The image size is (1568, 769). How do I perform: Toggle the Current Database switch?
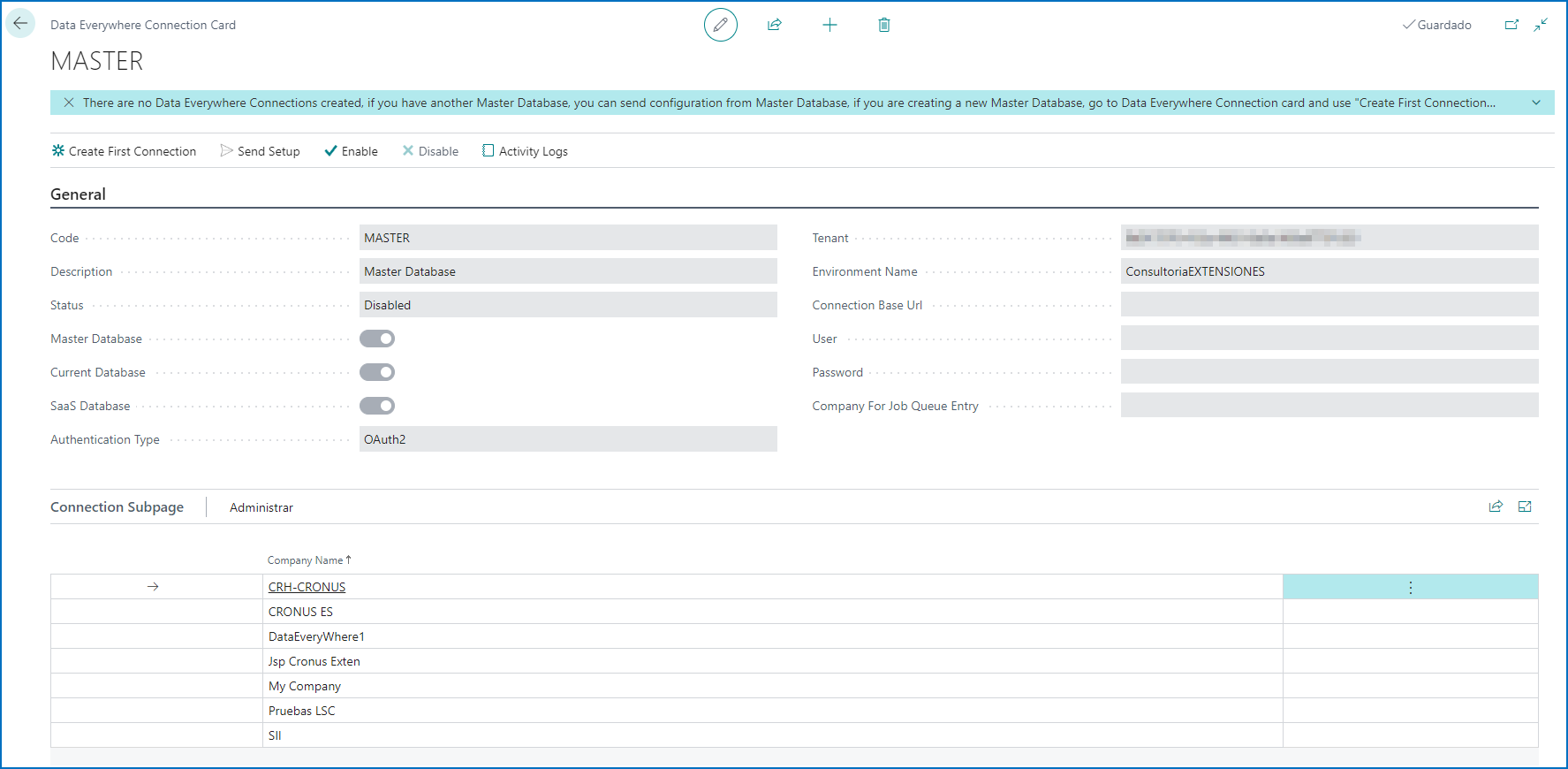click(377, 372)
